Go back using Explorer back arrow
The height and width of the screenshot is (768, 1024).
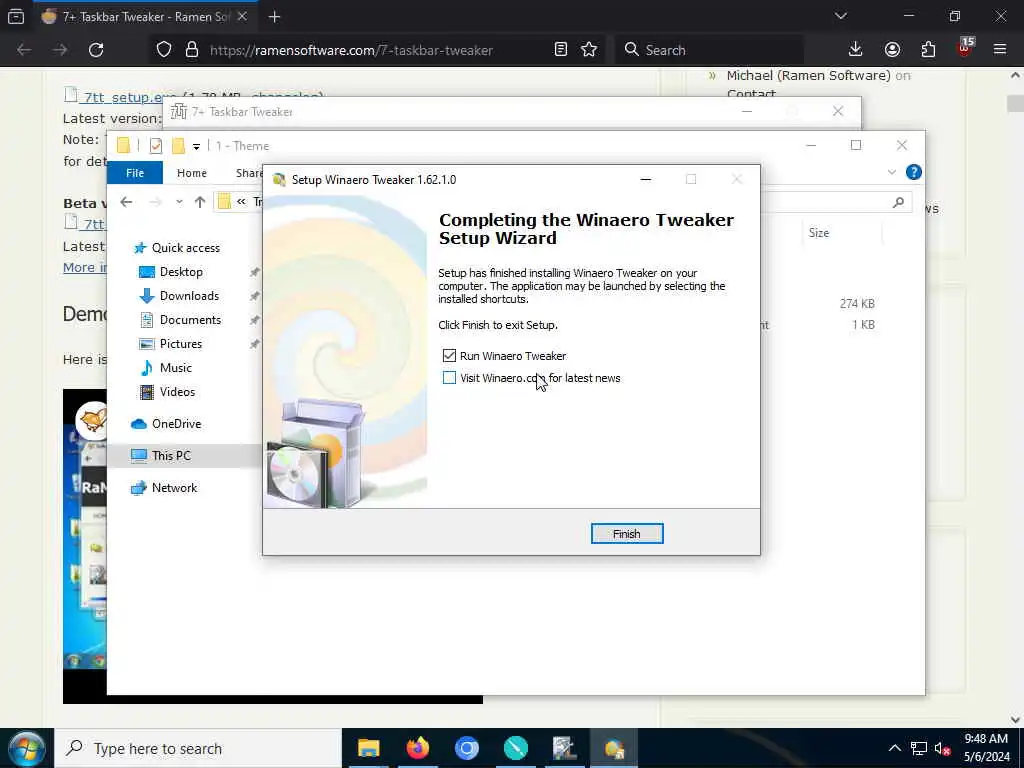click(126, 202)
